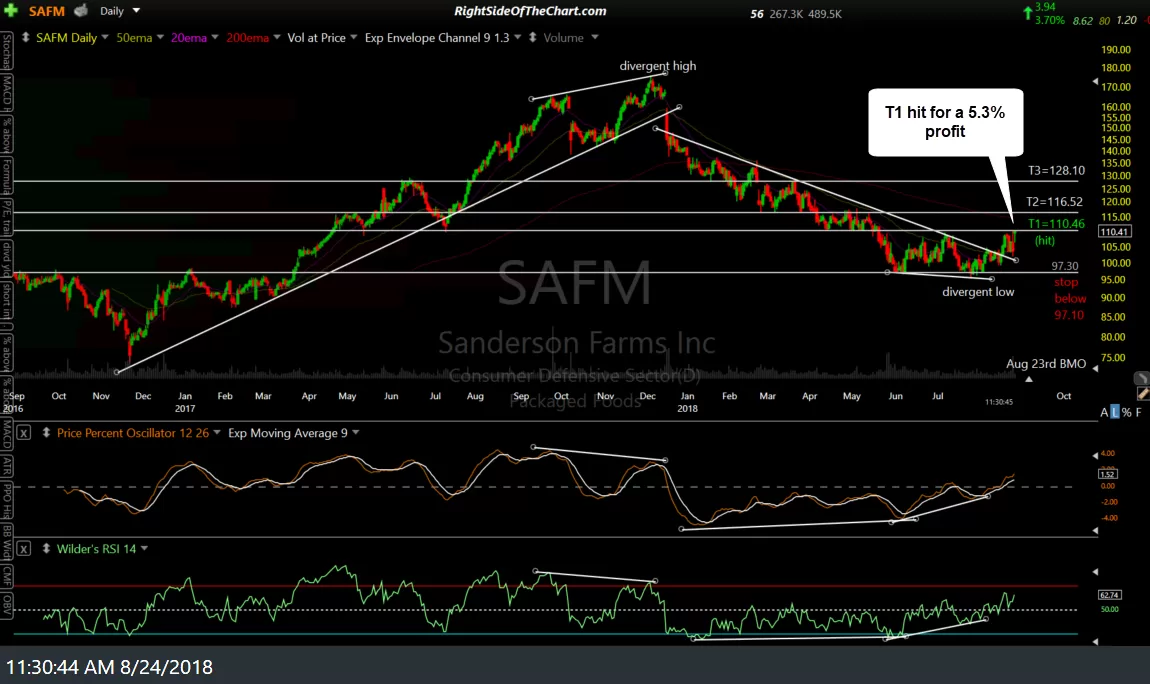The height and width of the screenshot is (684, 1150).
Task: Click the scale arrow beside 75.00
Action: click(1095, 369)
